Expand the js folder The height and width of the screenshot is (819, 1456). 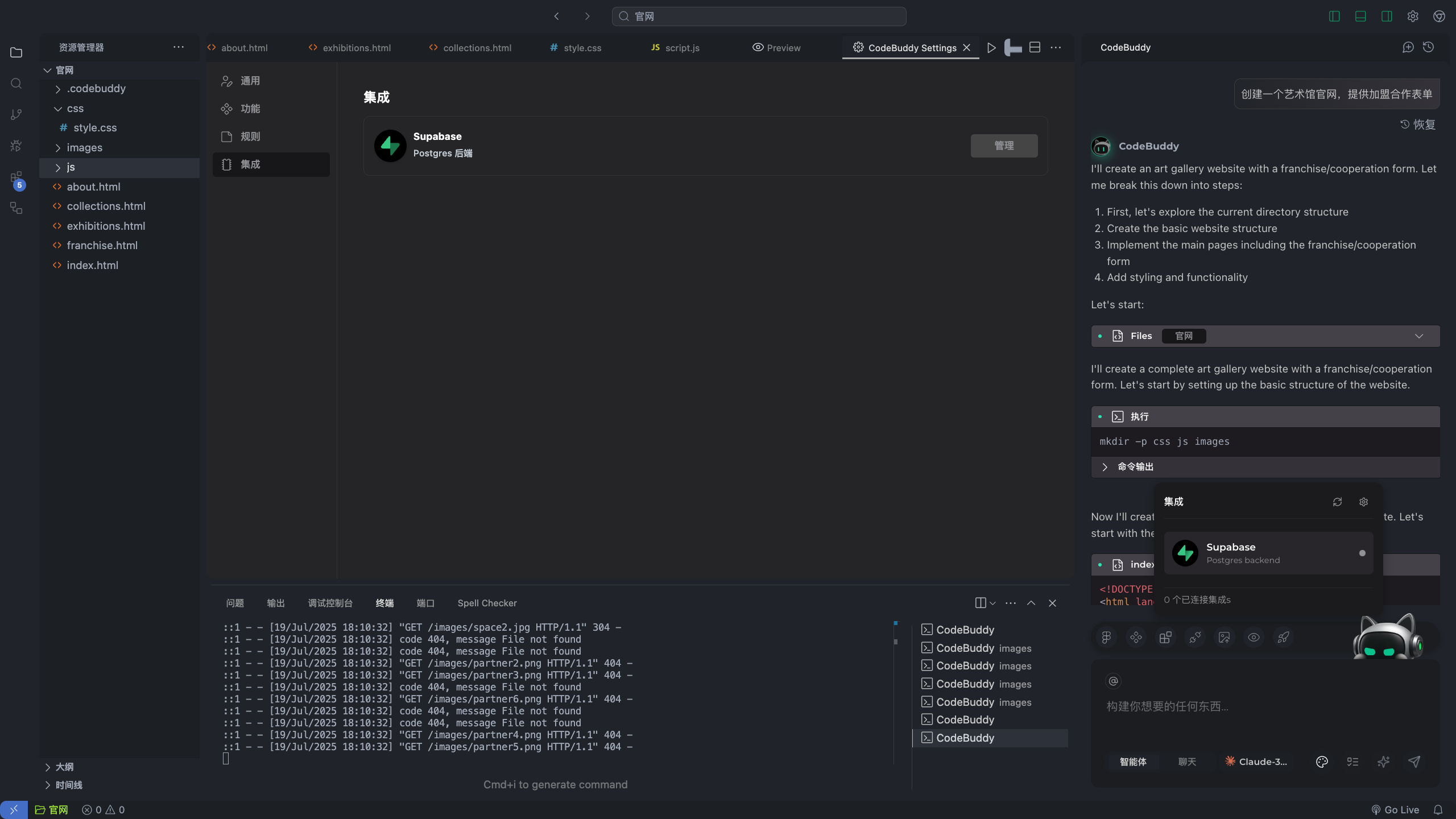pyautogui.click(x=57, y=168)
